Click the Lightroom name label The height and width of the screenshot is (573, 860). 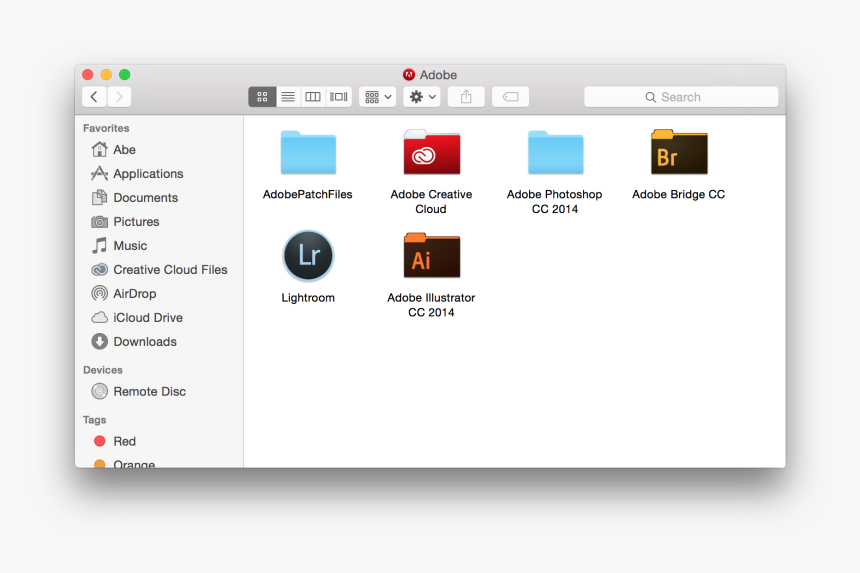pyautogui.click(x=308, y=298)
